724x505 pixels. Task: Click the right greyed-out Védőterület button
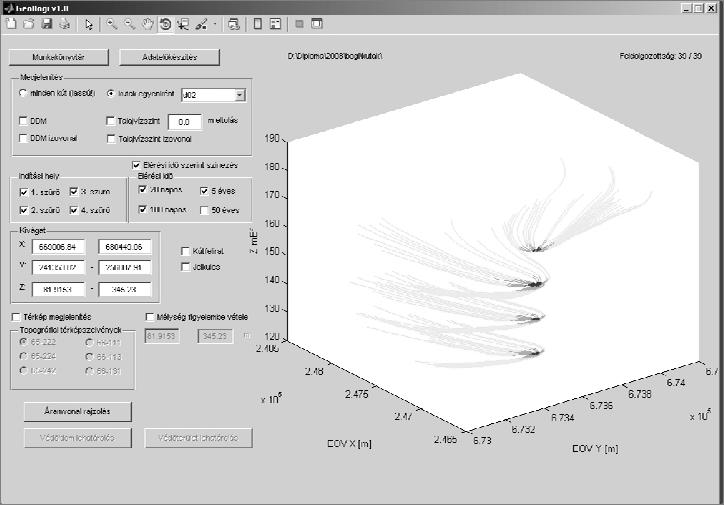[x=199, y=438]
